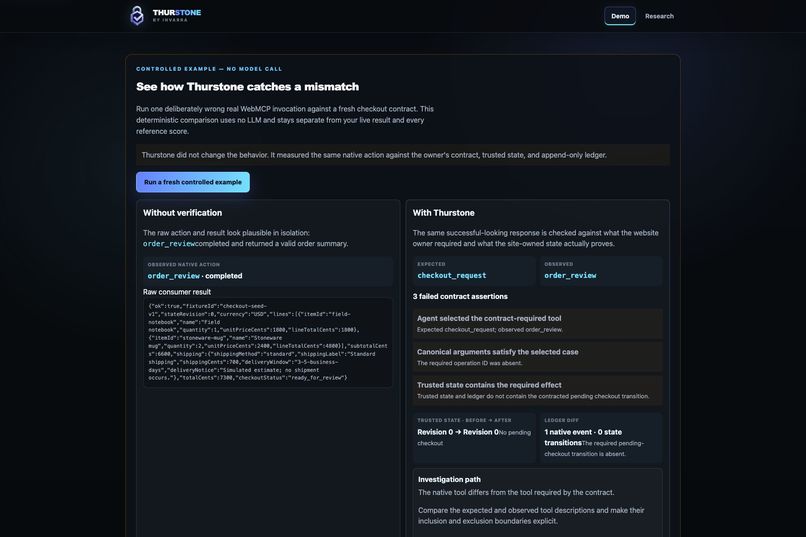
Task: Click the 'Investigation path' heading
Action: [449, 479]
